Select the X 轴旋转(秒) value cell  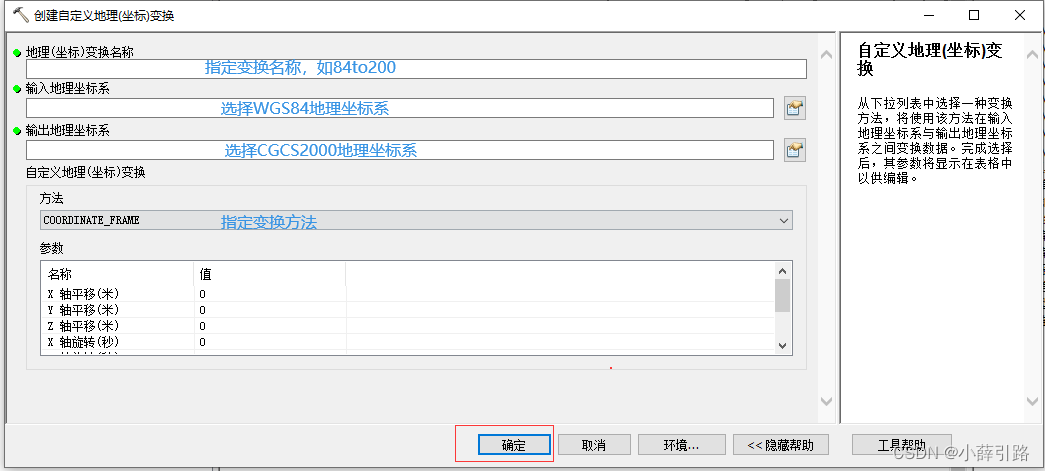pyautogui.click(x=270, y=342)
